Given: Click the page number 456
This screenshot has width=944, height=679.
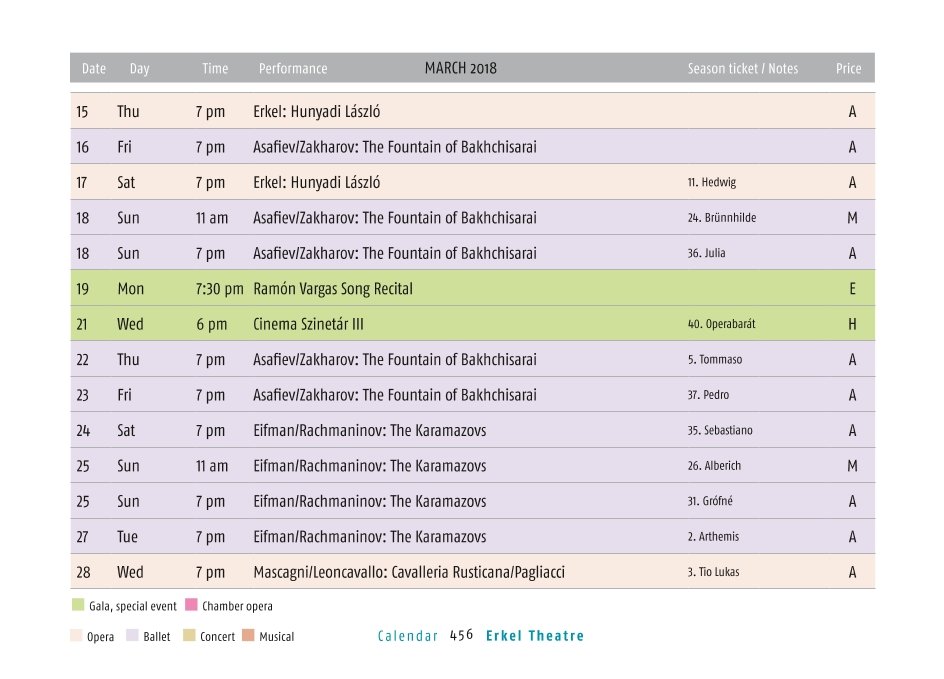Looking at the screenshot, I should [x=461, y=636].
